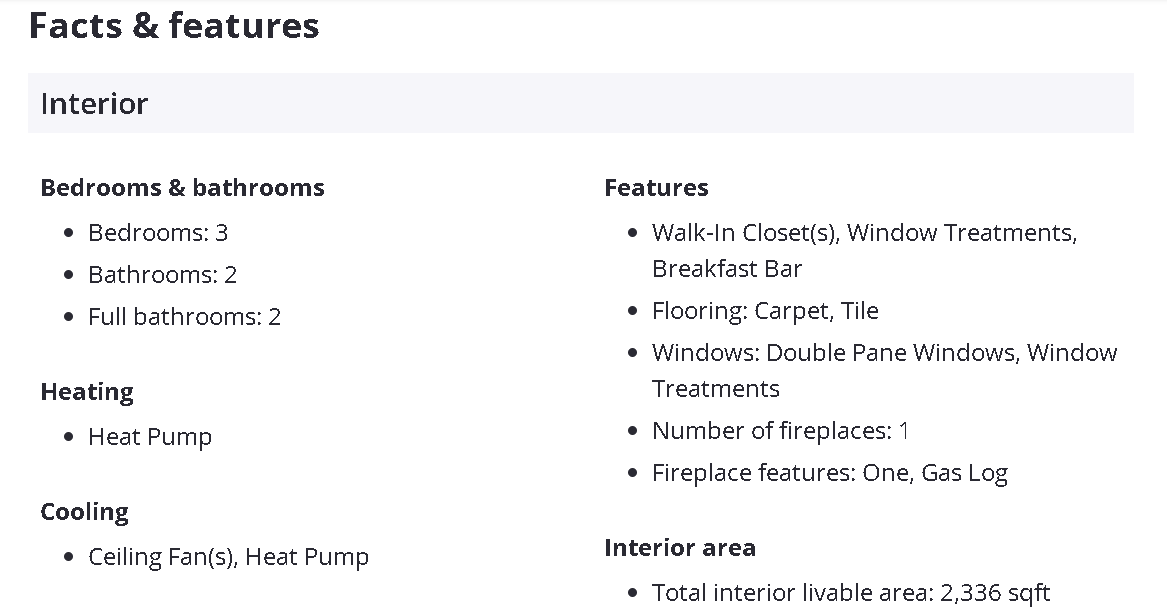The image size is (1167, 613).
Task: Click the Interior area subheading
Action: point(680,548)
